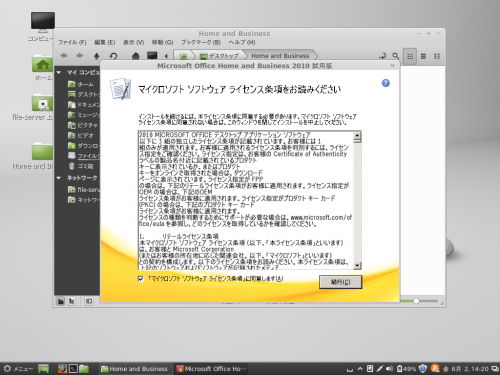Image resolution: width=500 pixels, height=375 pixels.
Task: Jump to home folder via toolbar house icon
Action: point(135,56)
